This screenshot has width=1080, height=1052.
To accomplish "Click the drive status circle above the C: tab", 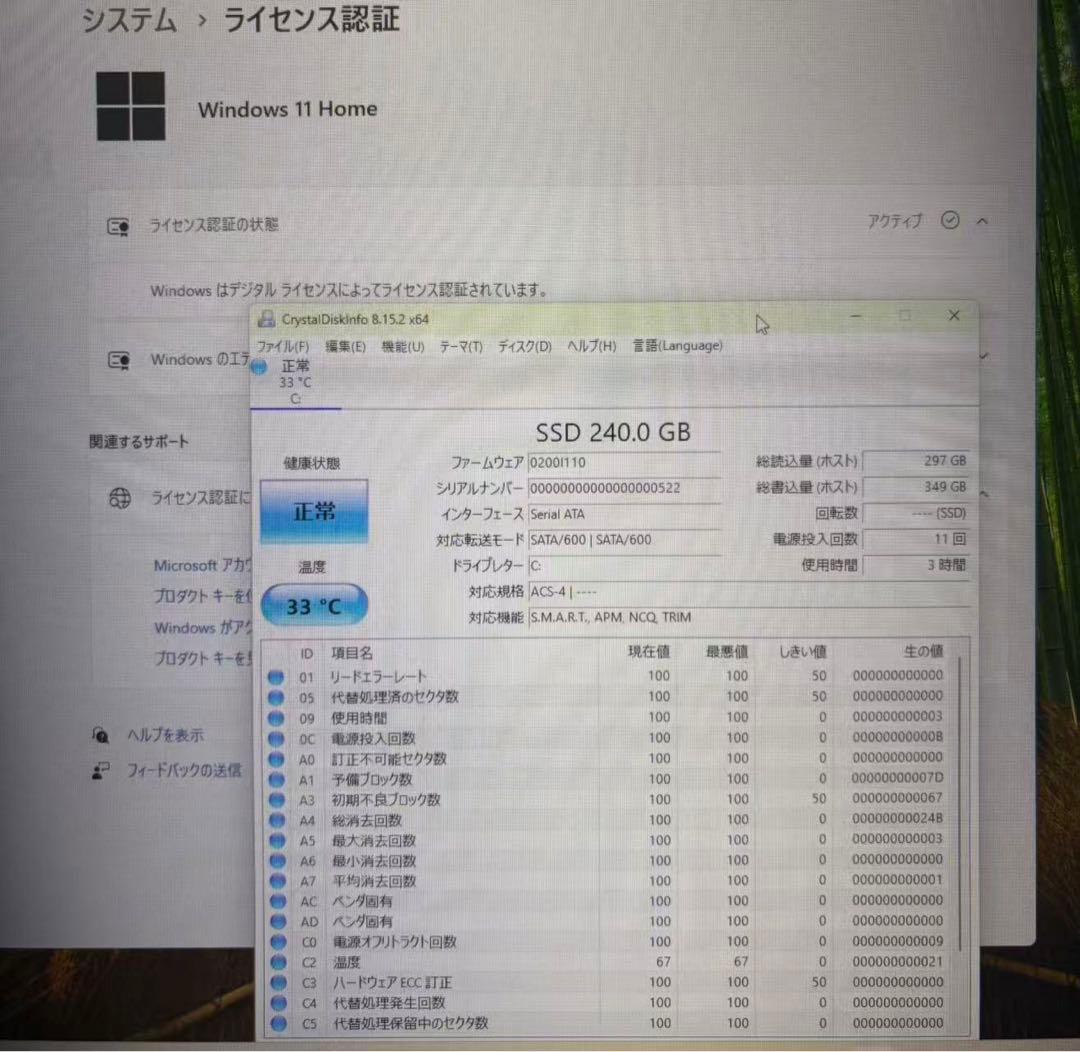I will pos(258,368).
